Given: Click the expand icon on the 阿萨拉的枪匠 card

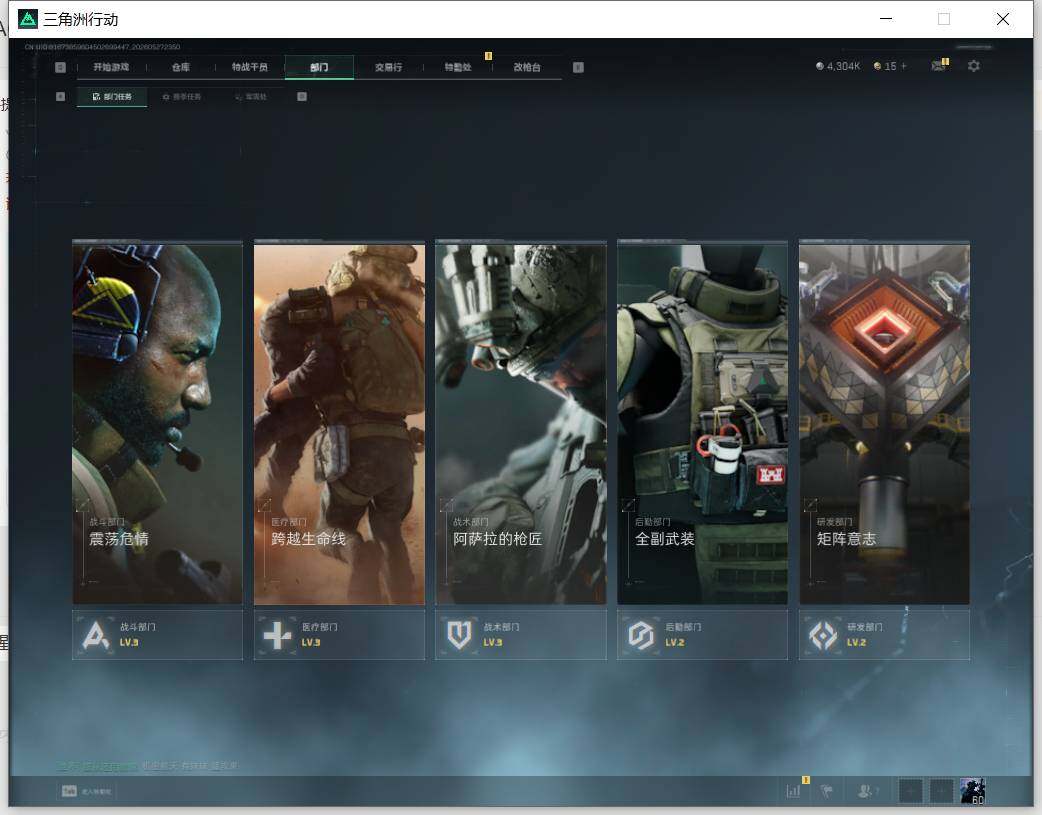Looking at the screenshot, I should point(447,505).
